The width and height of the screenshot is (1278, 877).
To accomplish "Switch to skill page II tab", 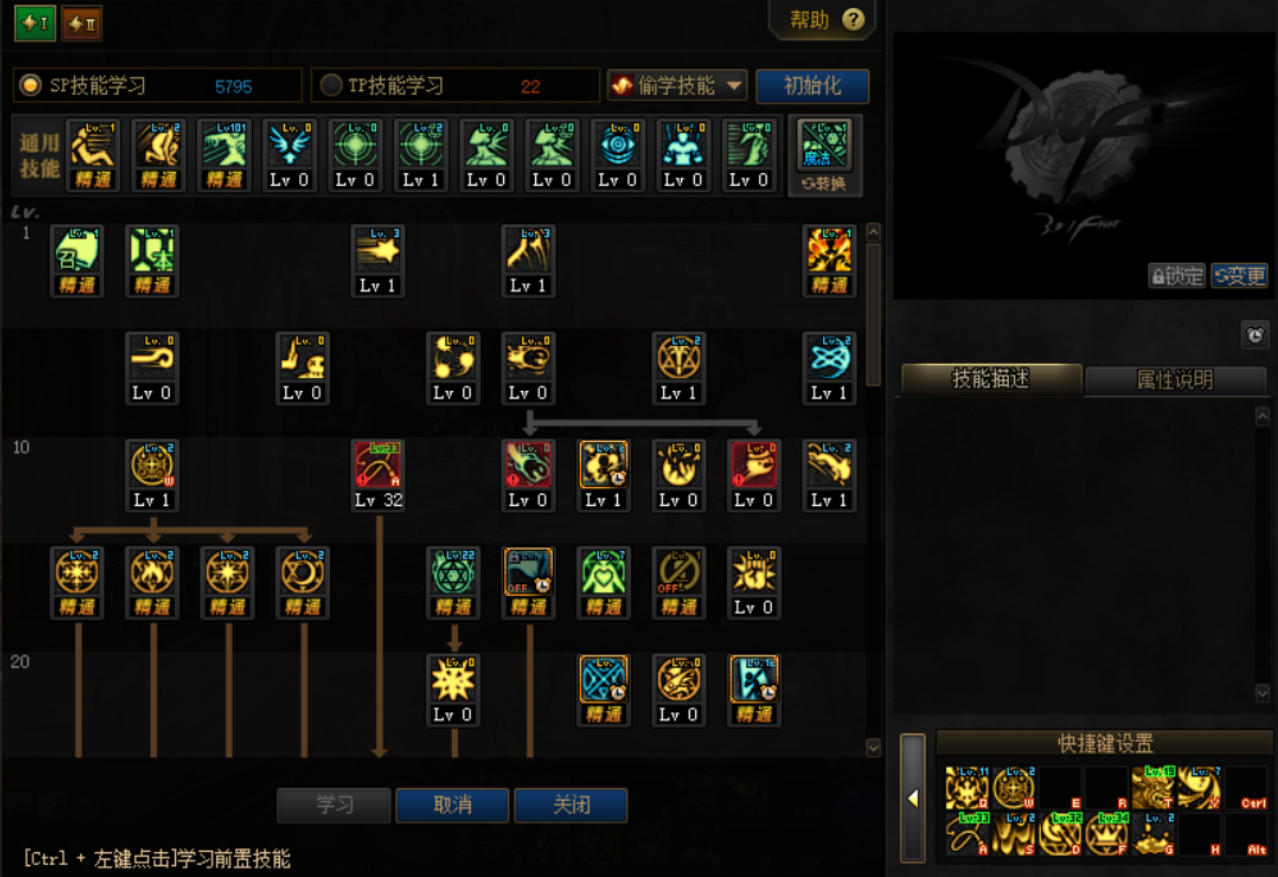I will (x=82, y=23).
